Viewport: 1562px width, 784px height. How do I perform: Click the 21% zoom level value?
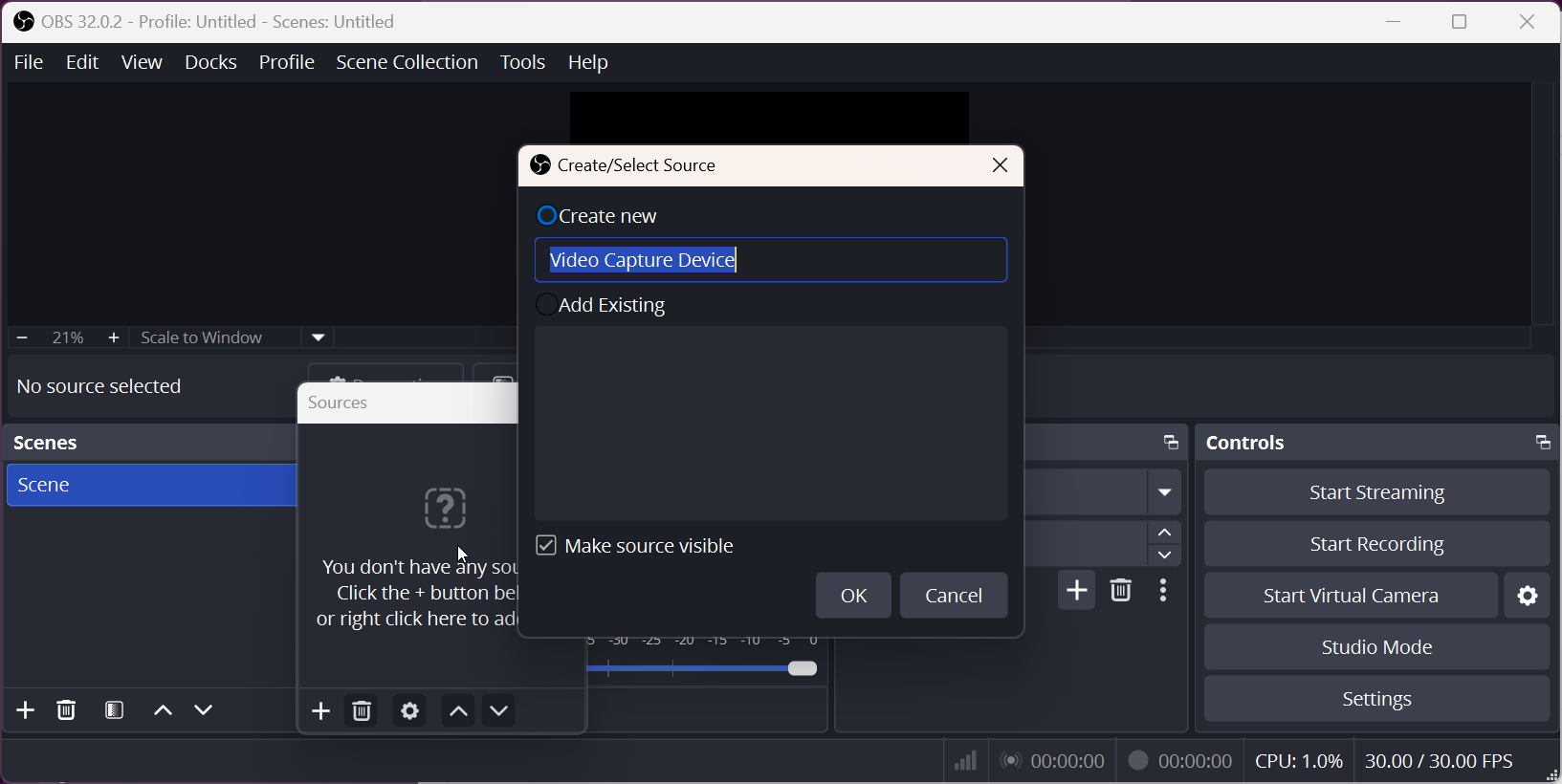(x=68, y=338)
